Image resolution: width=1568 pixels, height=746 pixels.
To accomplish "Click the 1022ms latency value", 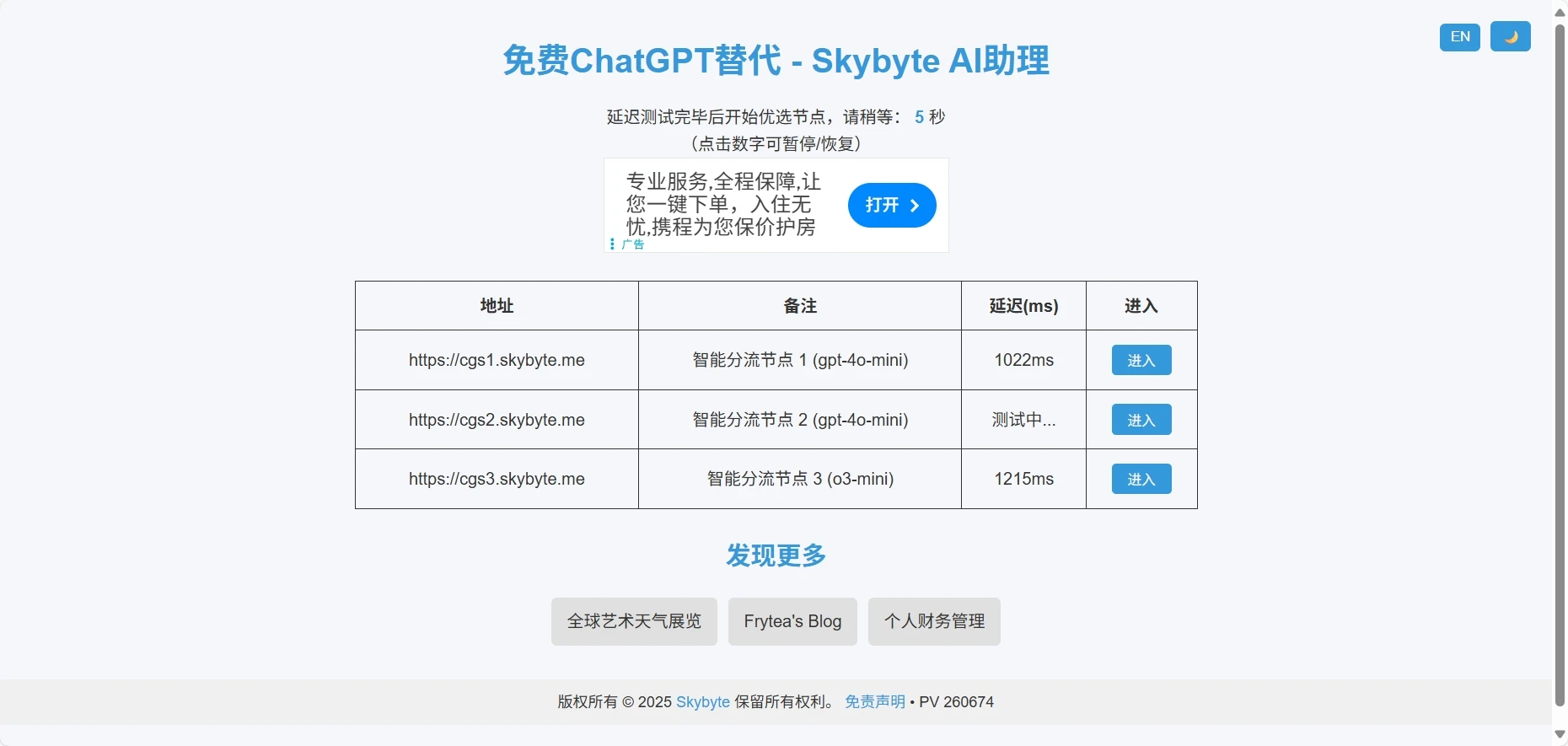I will pos(1023,360).
